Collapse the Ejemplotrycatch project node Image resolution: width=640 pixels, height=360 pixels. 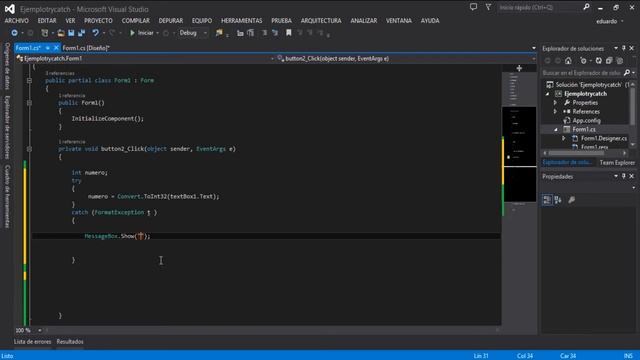(x=547, y=94)
